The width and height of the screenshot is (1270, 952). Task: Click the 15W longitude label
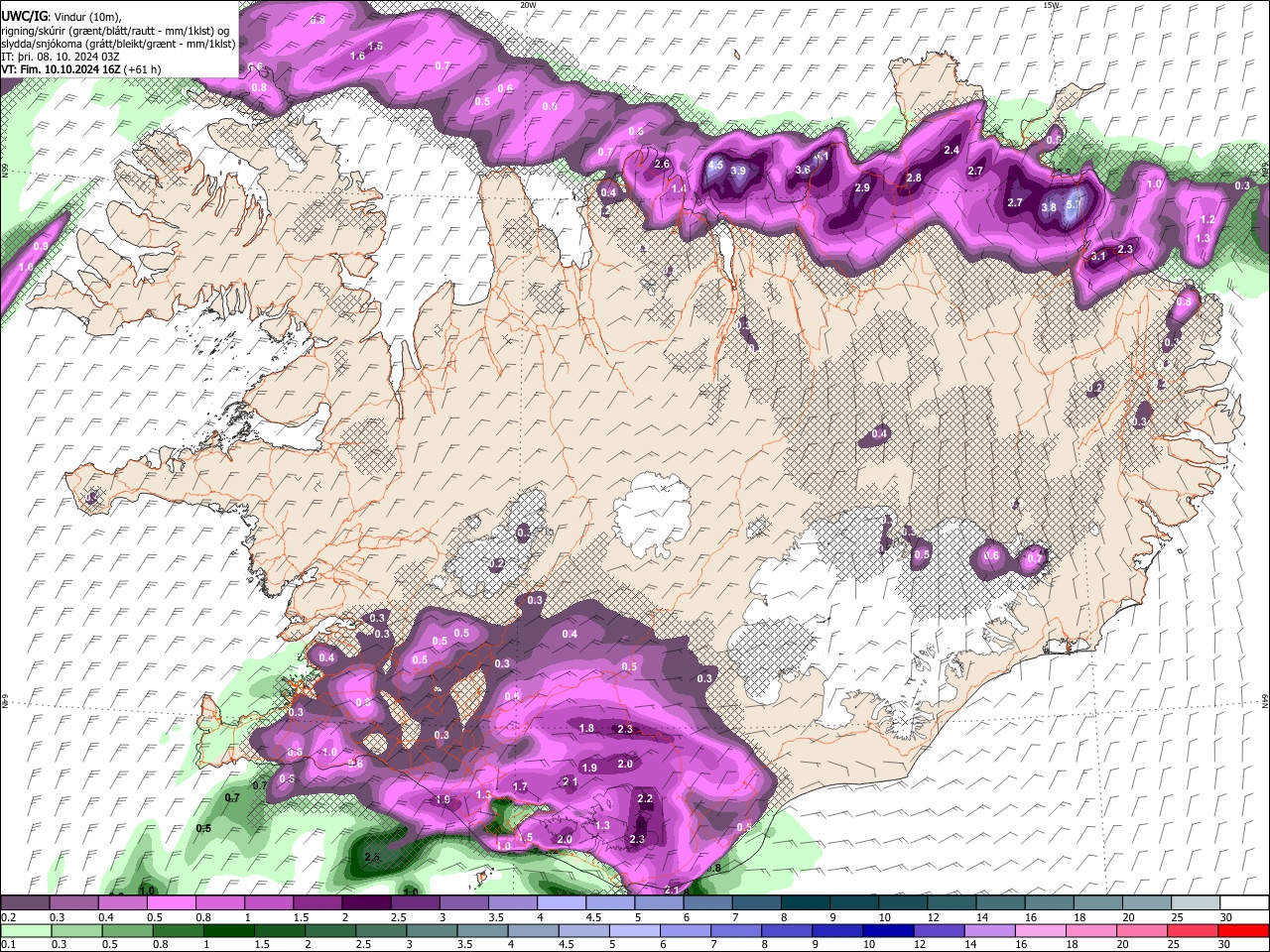[1051, 5]
